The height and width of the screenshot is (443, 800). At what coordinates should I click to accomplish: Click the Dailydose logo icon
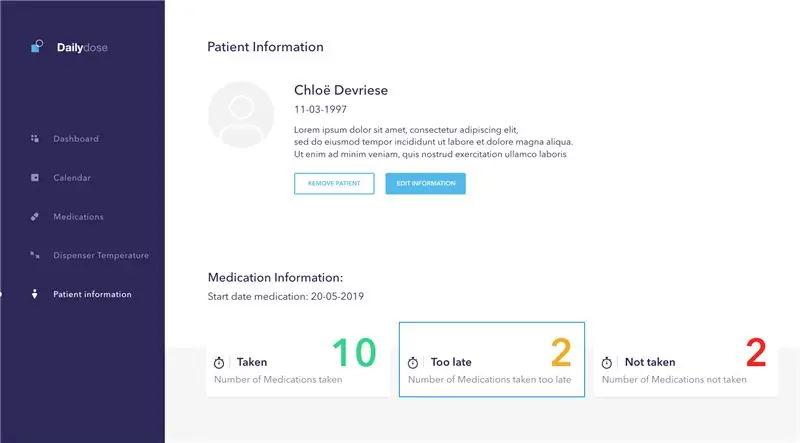(37, 46)
